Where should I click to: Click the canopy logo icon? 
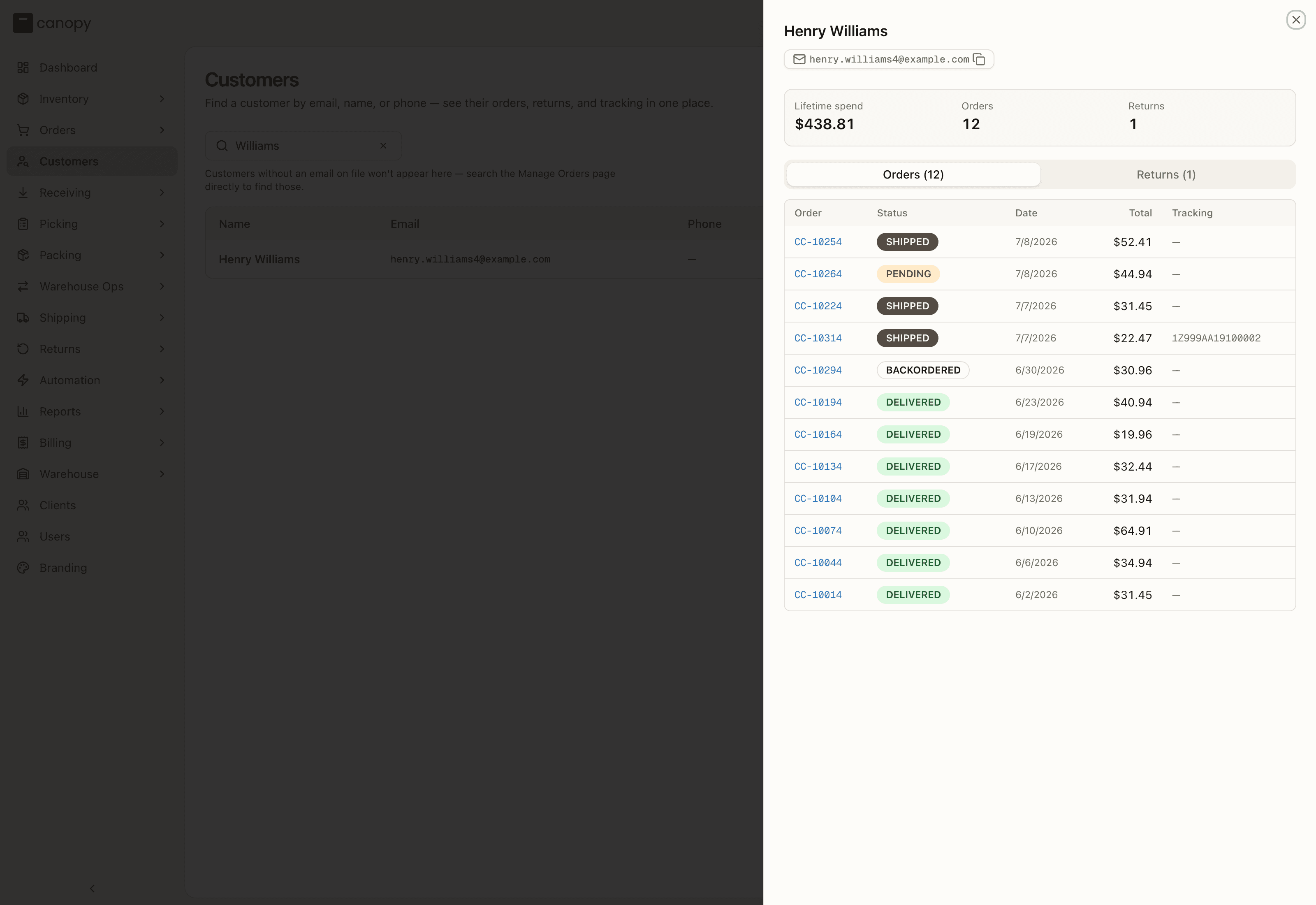[x=23, y=23]
